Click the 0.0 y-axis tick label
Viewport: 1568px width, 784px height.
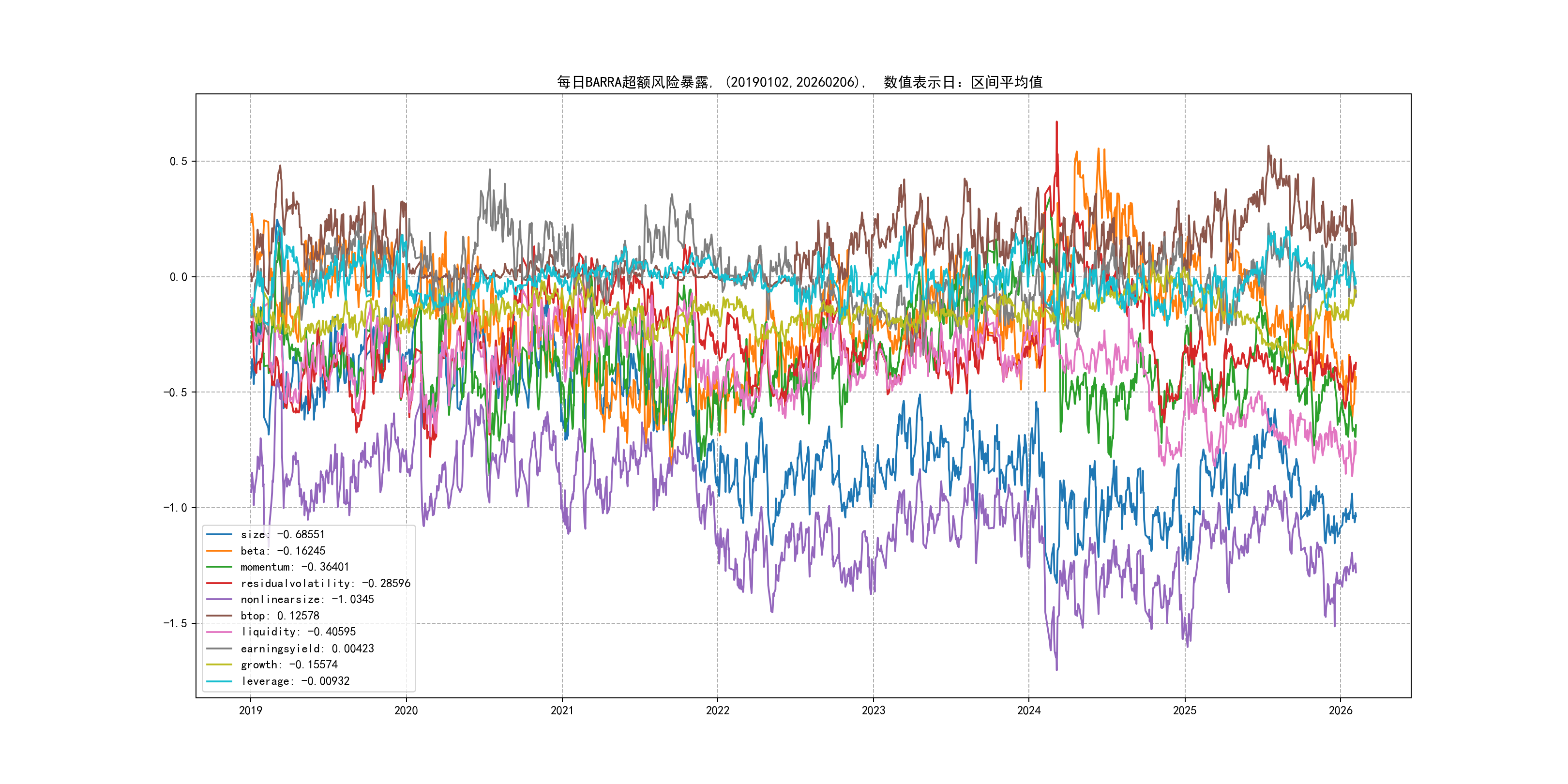178,277
